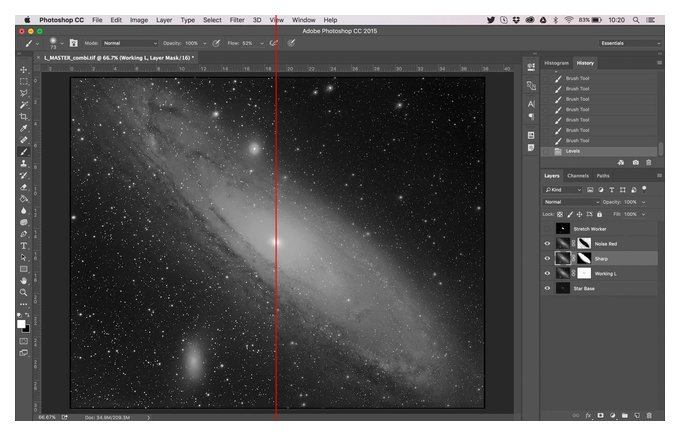Toggle pressure for opacity icon
Image resolution: width=680 pixels, height=436 pixels.
coord(216,43)
